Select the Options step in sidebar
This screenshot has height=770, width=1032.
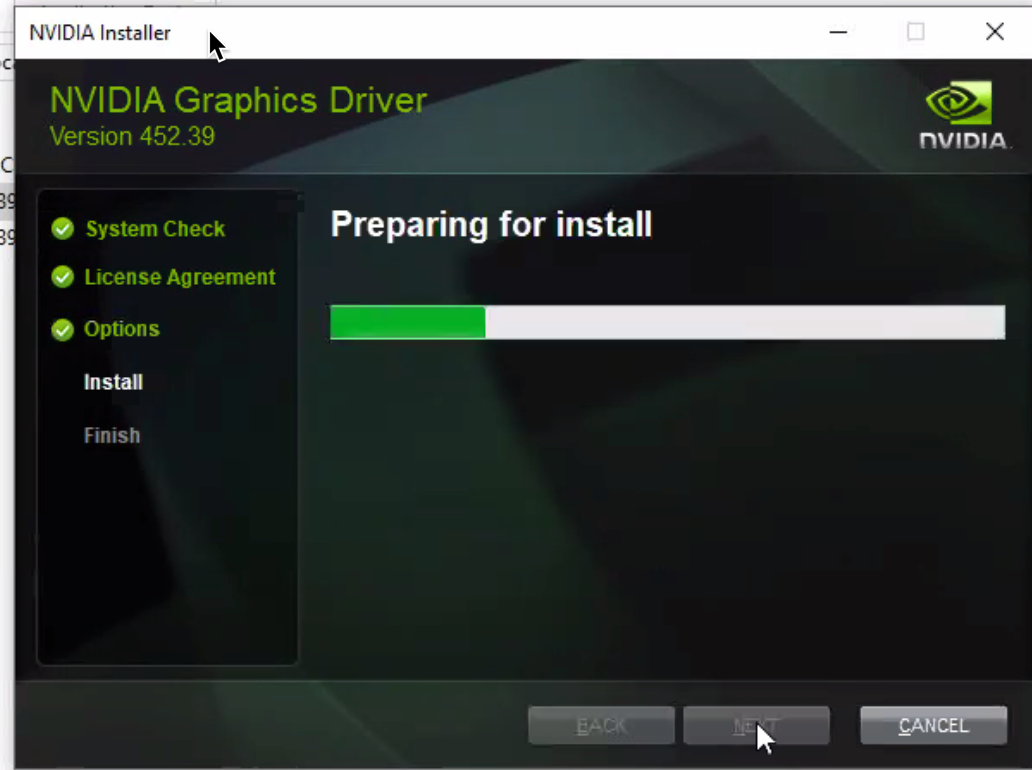coord(122,329)
